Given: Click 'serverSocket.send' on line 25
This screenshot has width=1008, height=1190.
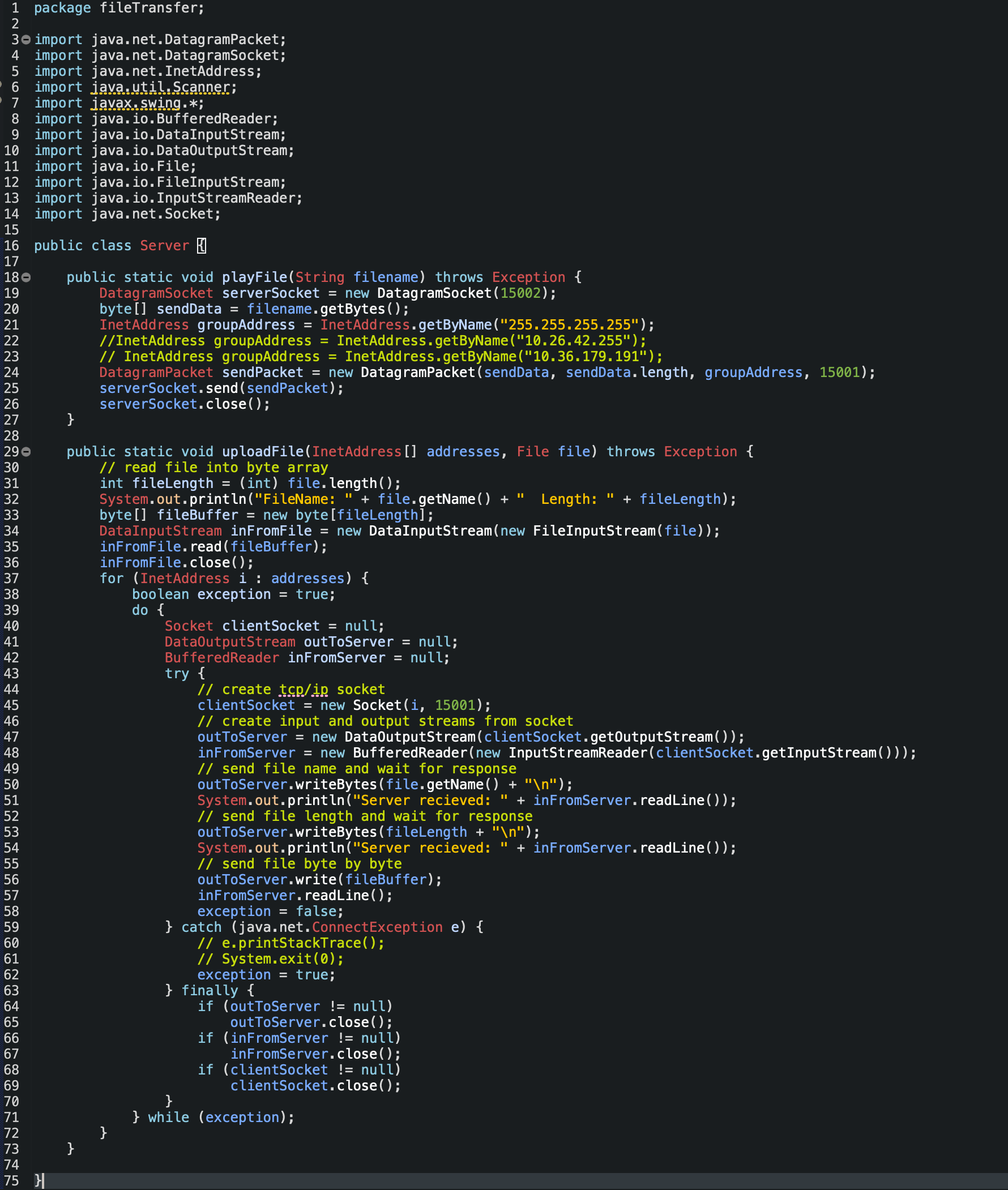Looking at the screenshot, I should (169, 388).
